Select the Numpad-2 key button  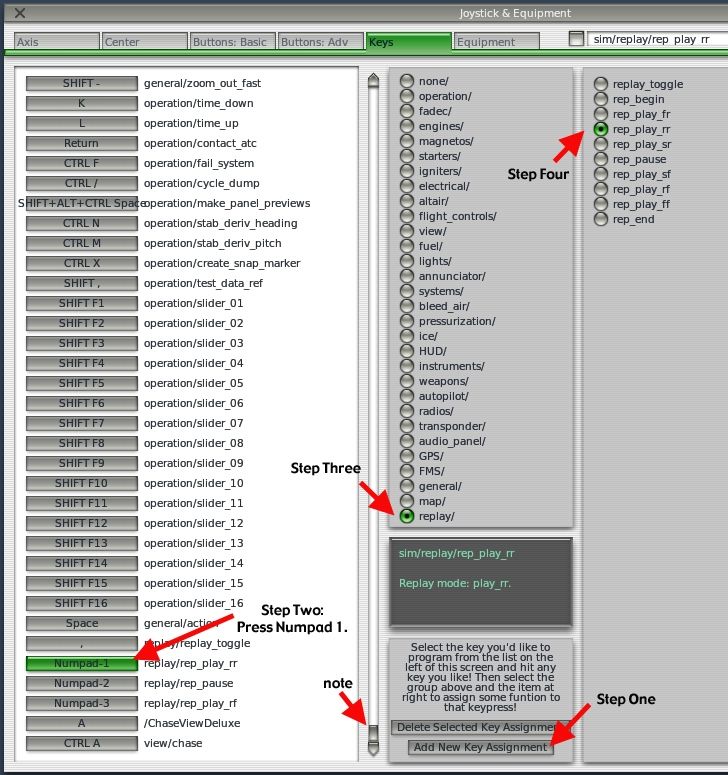pyautogui.click(x=82, y=683)
